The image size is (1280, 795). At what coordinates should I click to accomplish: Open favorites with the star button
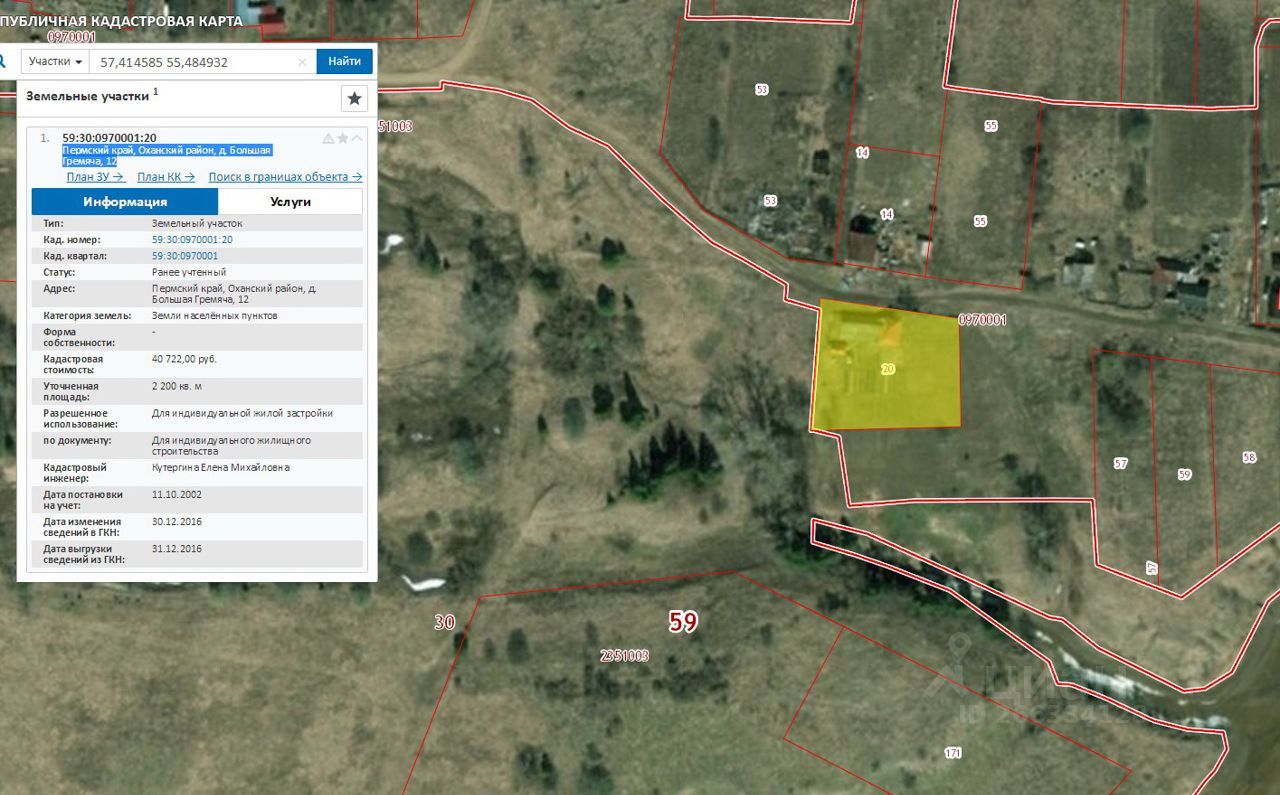point(354,98)
